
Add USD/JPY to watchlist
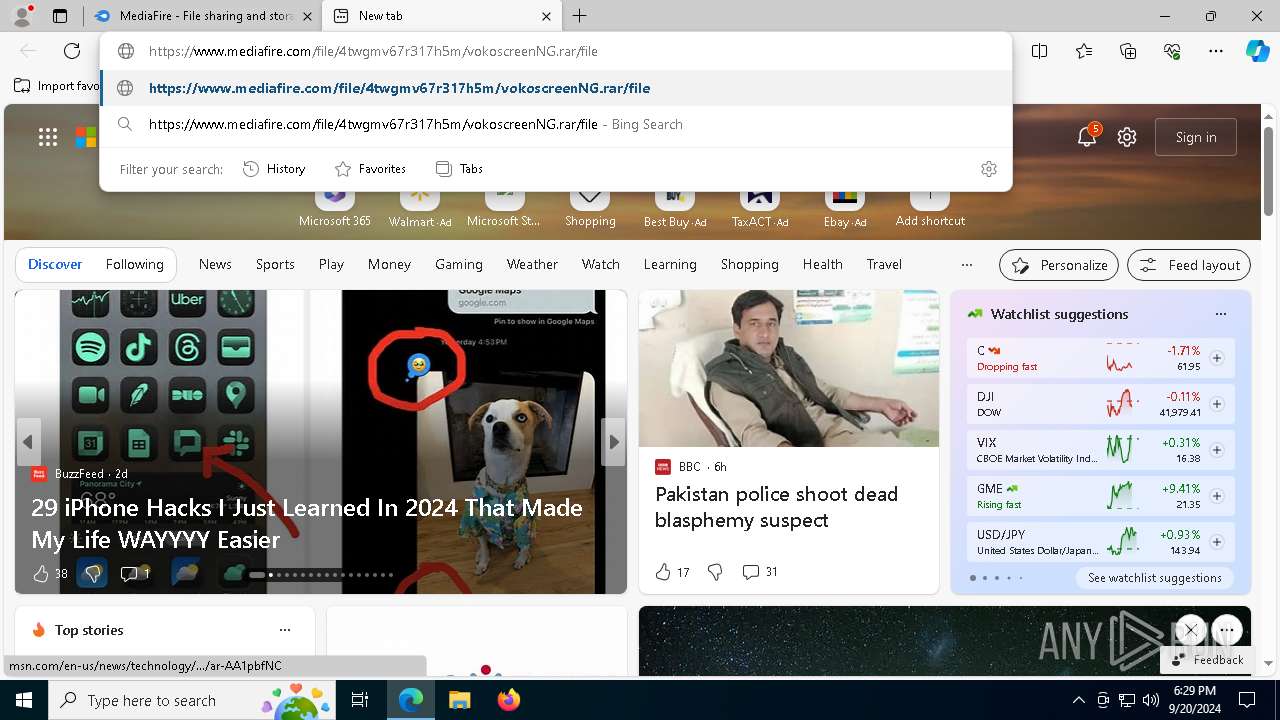(1217, 542)
